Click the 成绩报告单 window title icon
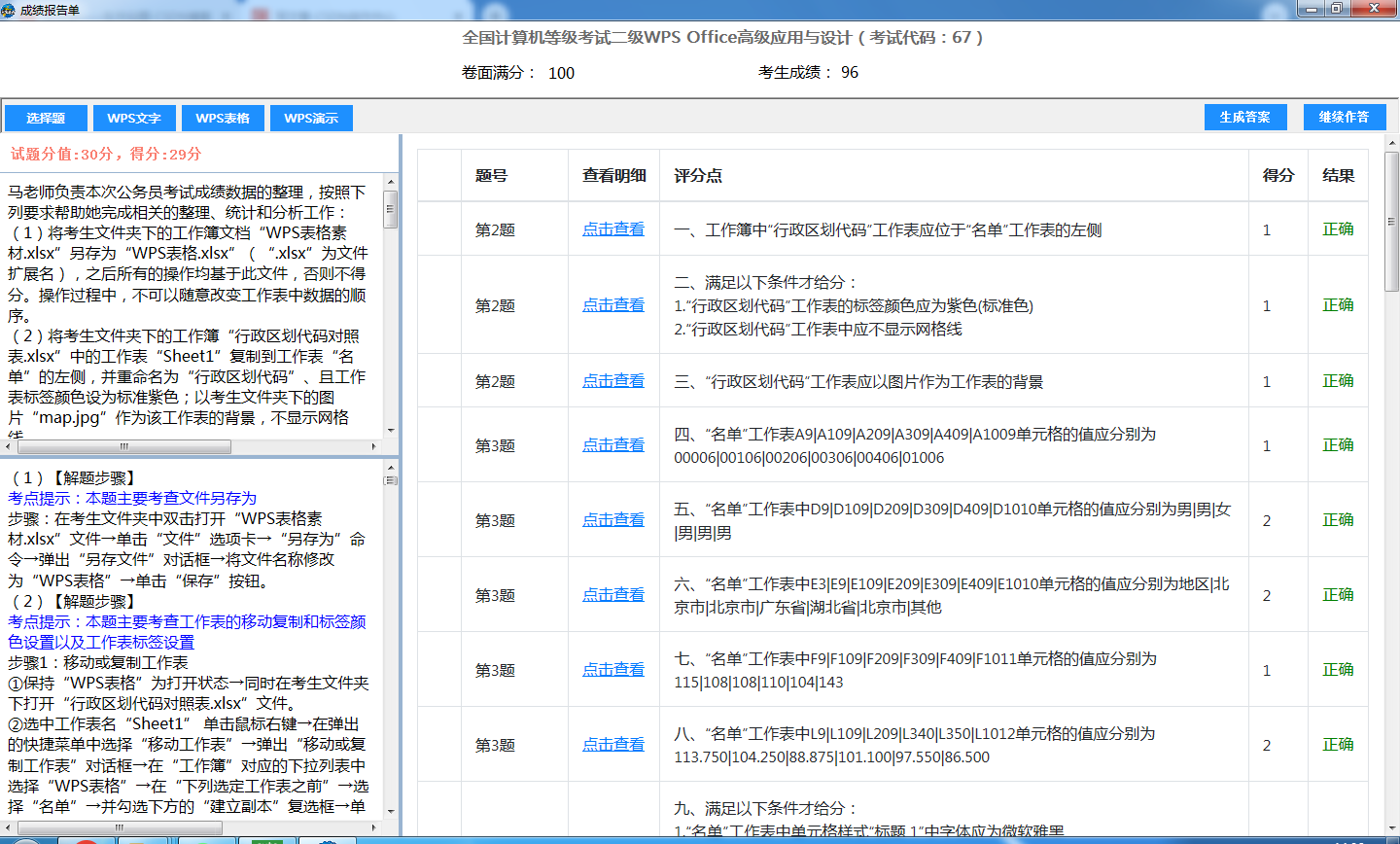 pos(9,10)
